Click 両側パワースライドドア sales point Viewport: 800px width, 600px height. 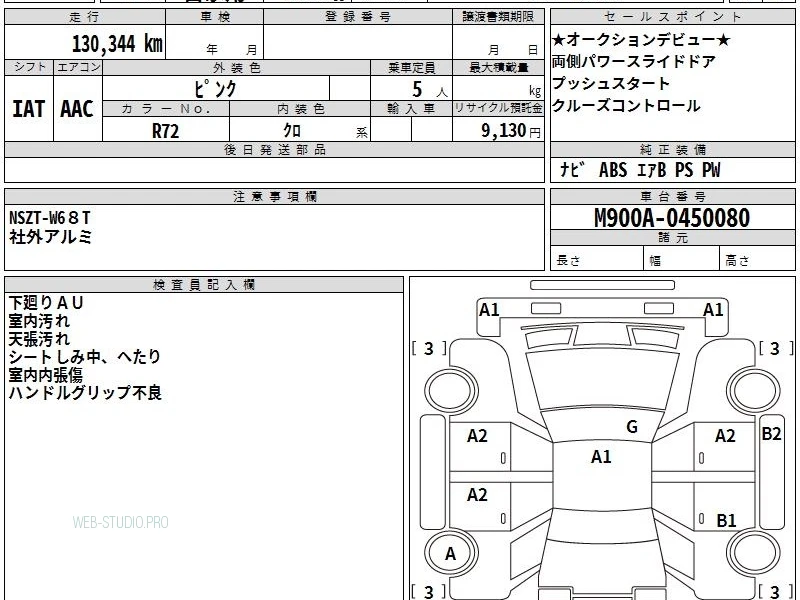pos(634,62)
